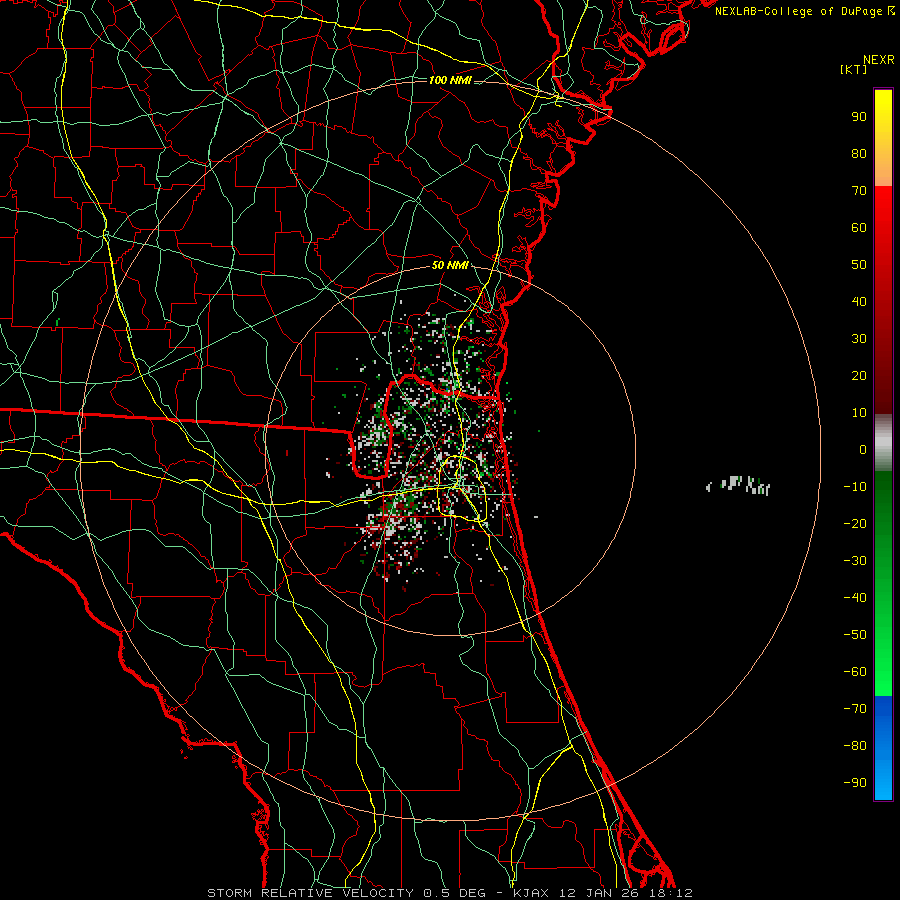Click the 40 value on the velocity scale
The height and width of the screenshot is (900, 900).
click(x=859, y=301)
